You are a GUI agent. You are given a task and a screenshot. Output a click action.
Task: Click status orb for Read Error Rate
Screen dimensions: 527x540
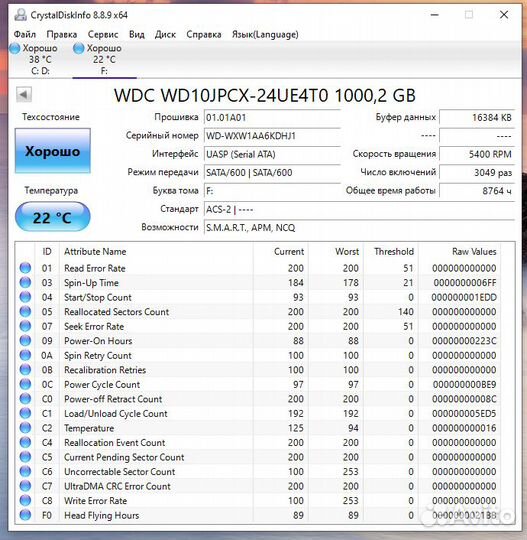click(25, 268)
